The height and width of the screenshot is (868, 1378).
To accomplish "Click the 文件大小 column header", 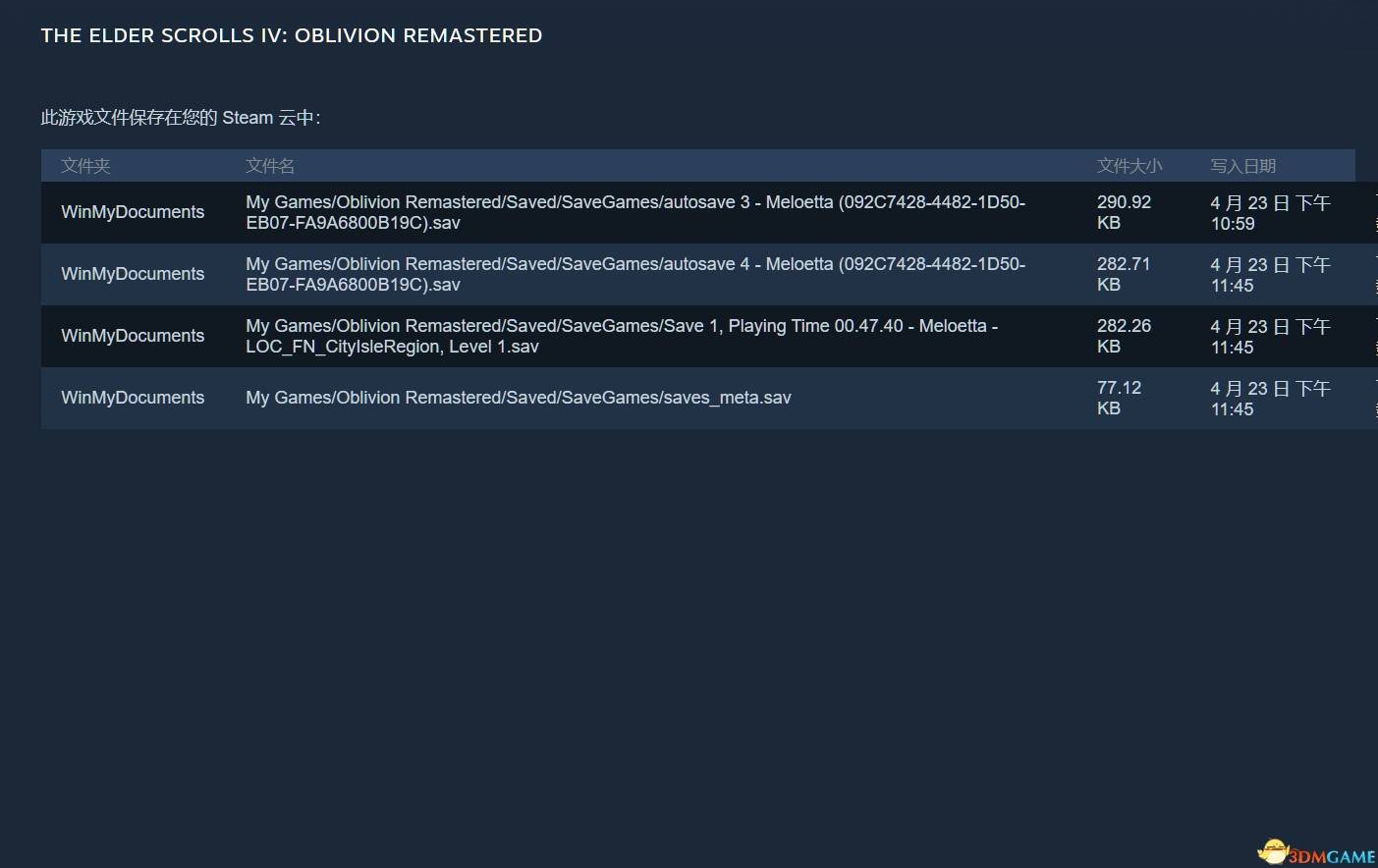I will coord(1130,166).
